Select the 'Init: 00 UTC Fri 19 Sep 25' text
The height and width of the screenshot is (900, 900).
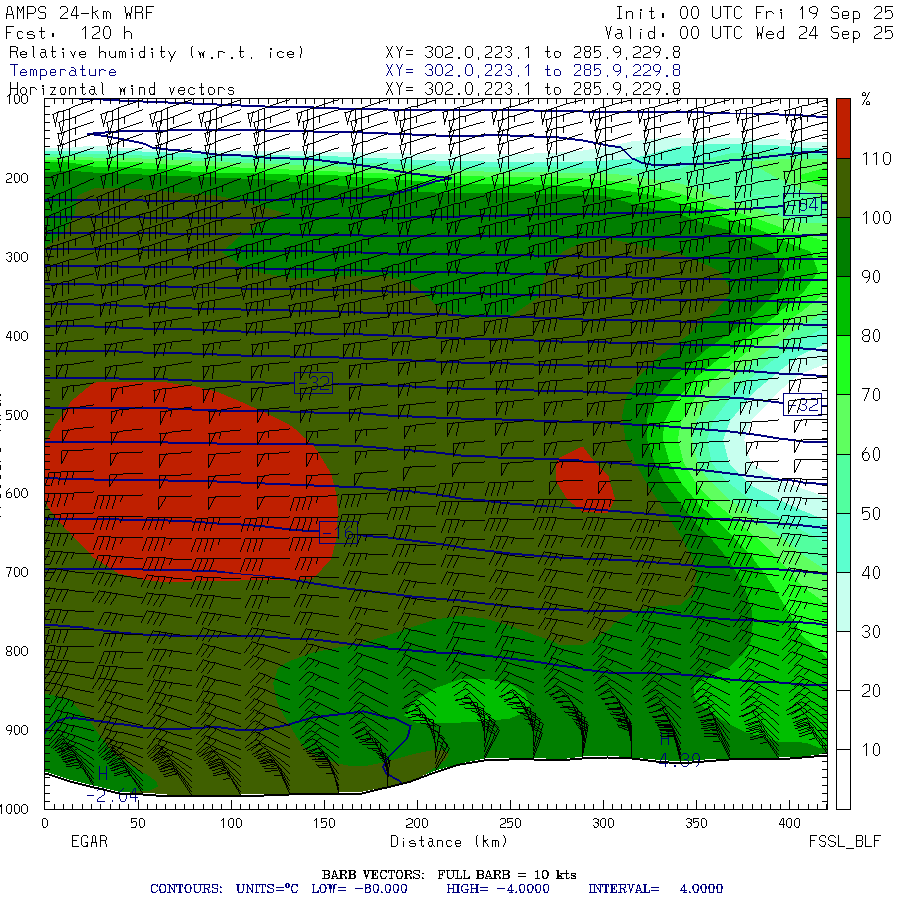754,13
